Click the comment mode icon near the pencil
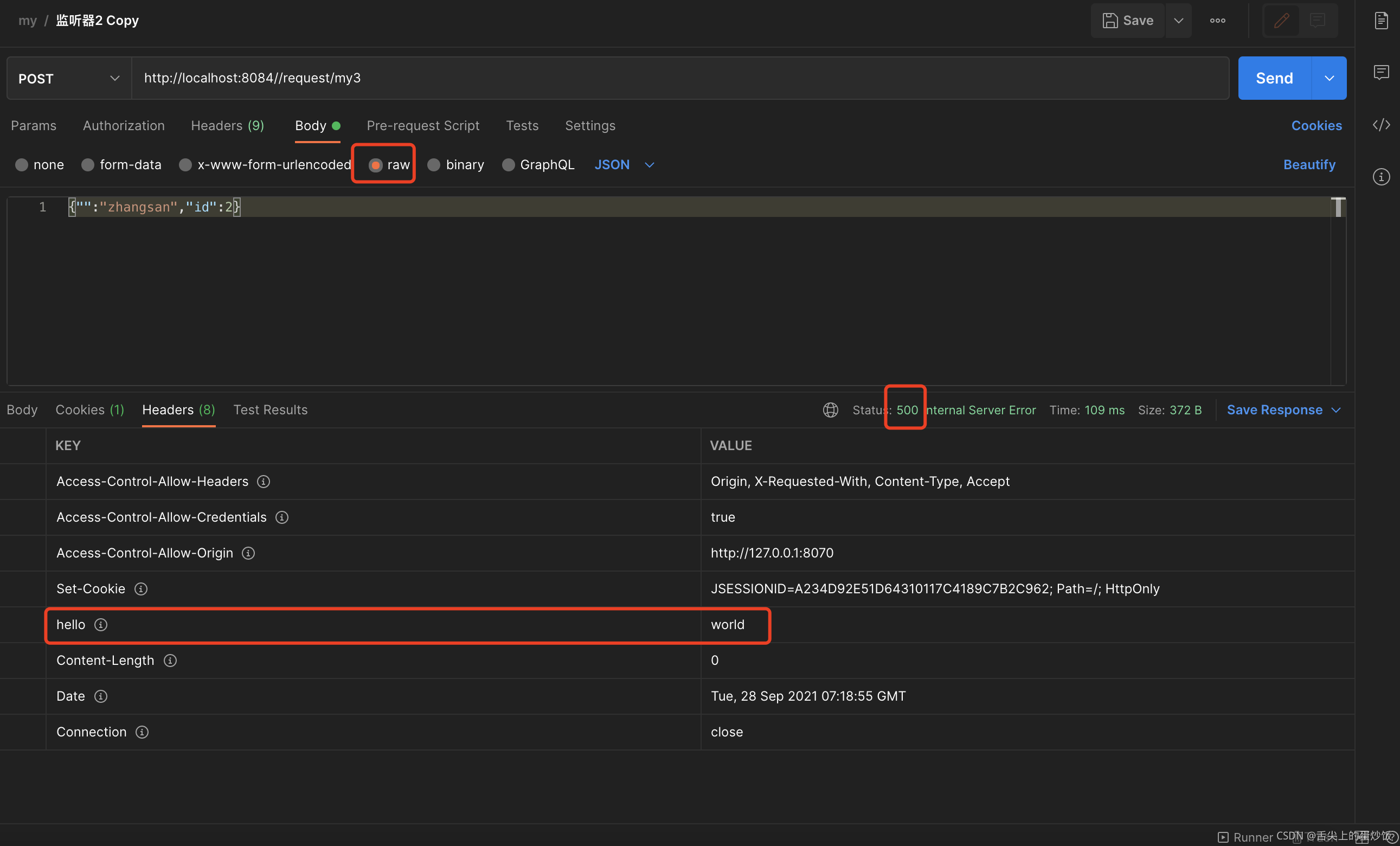The image size is (1400, 846). coord(1318,21)
